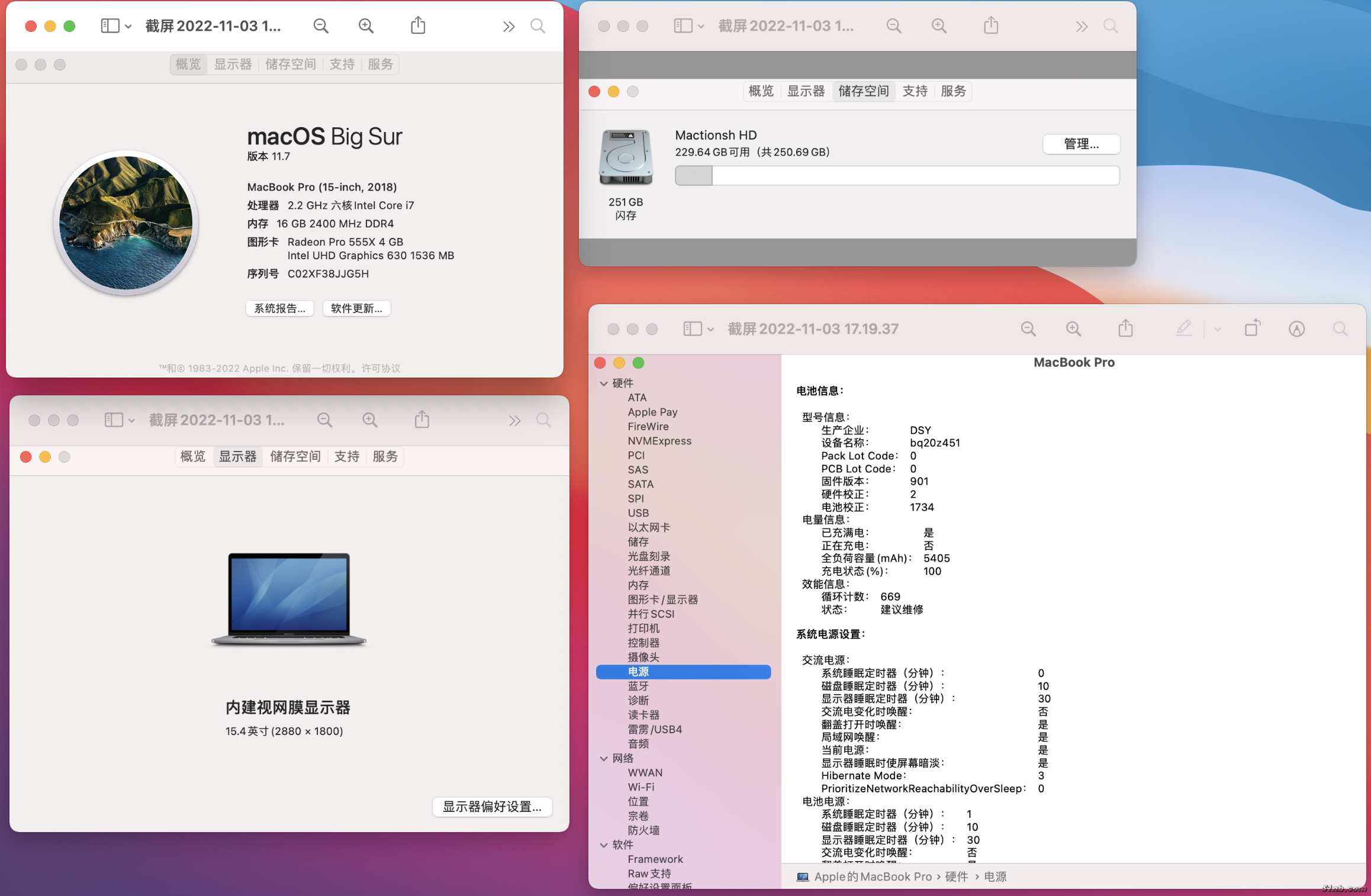Image resolution: width=1371 pixels, height=896 pixels.
Task: Click the 管理... storage manage button
Action: 1081,144
